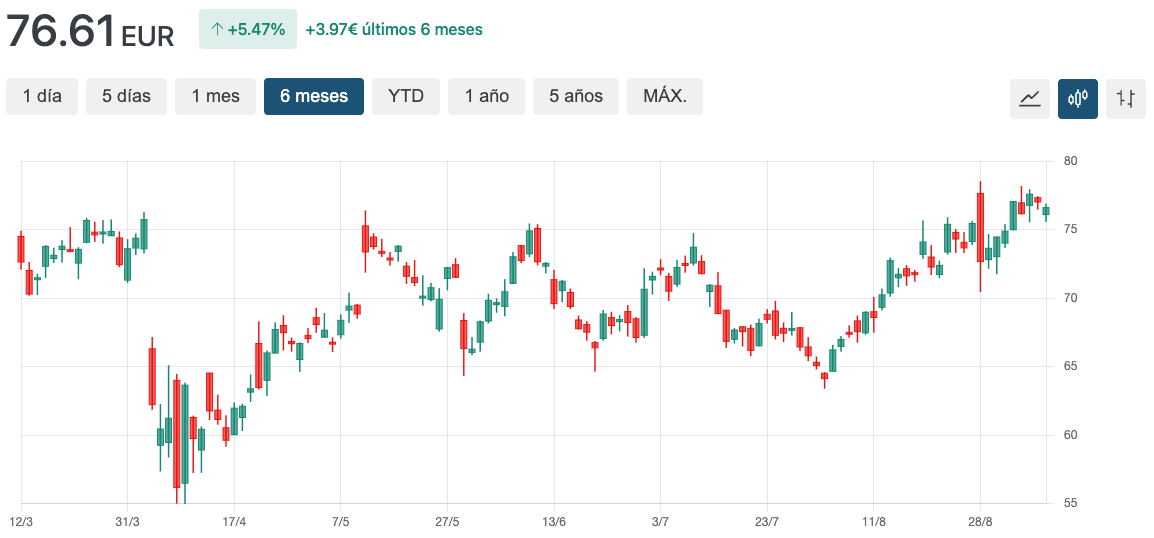Show 1 año price history
Viewport: 1154px width, 538px height.
point(486,96)
